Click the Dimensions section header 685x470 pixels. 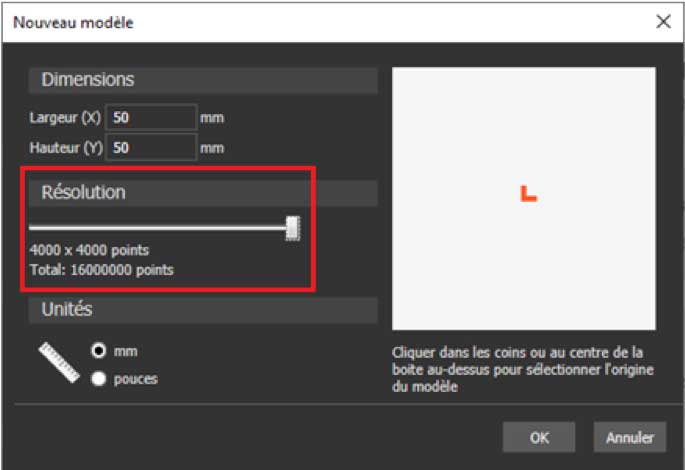88,80
